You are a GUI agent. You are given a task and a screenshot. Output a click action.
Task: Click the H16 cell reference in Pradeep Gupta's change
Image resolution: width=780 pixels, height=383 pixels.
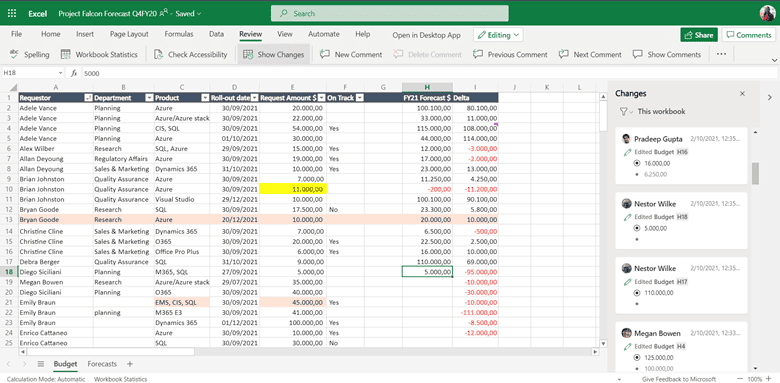[x=682, y=152]
